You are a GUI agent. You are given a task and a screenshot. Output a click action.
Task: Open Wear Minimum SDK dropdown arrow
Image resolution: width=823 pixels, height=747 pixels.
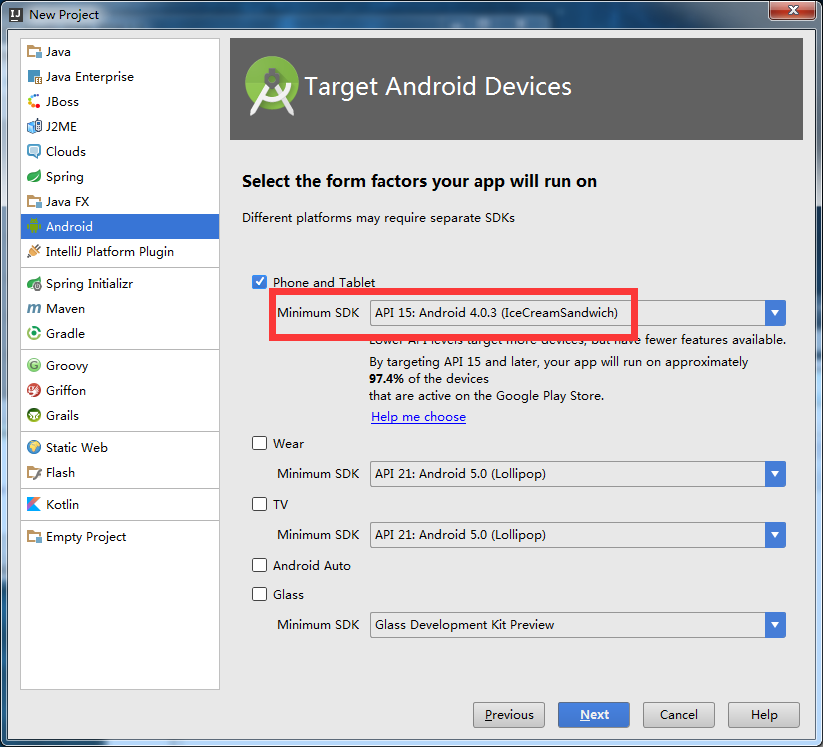tap(775, 474)
